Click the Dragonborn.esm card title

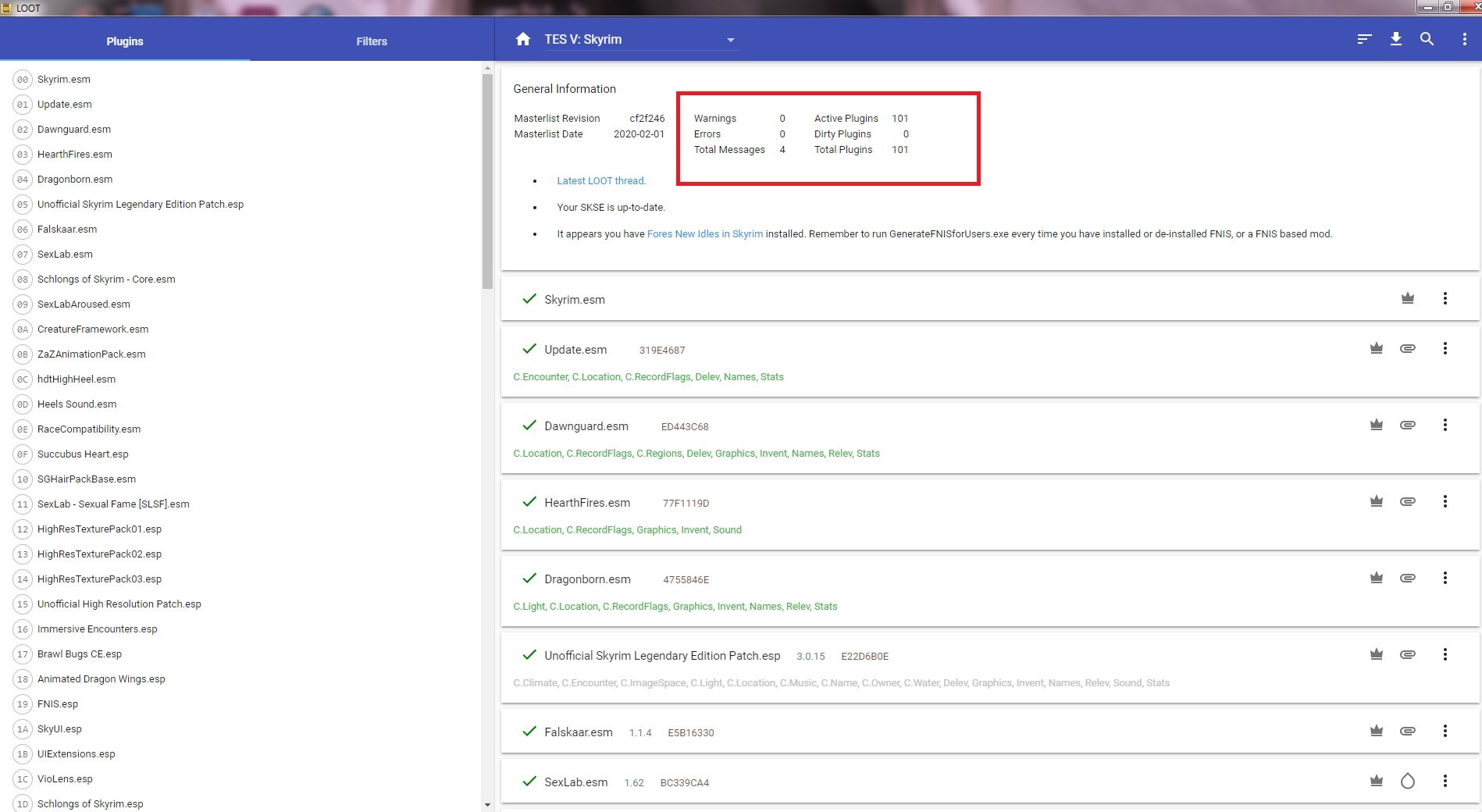(x=587, y=579)
